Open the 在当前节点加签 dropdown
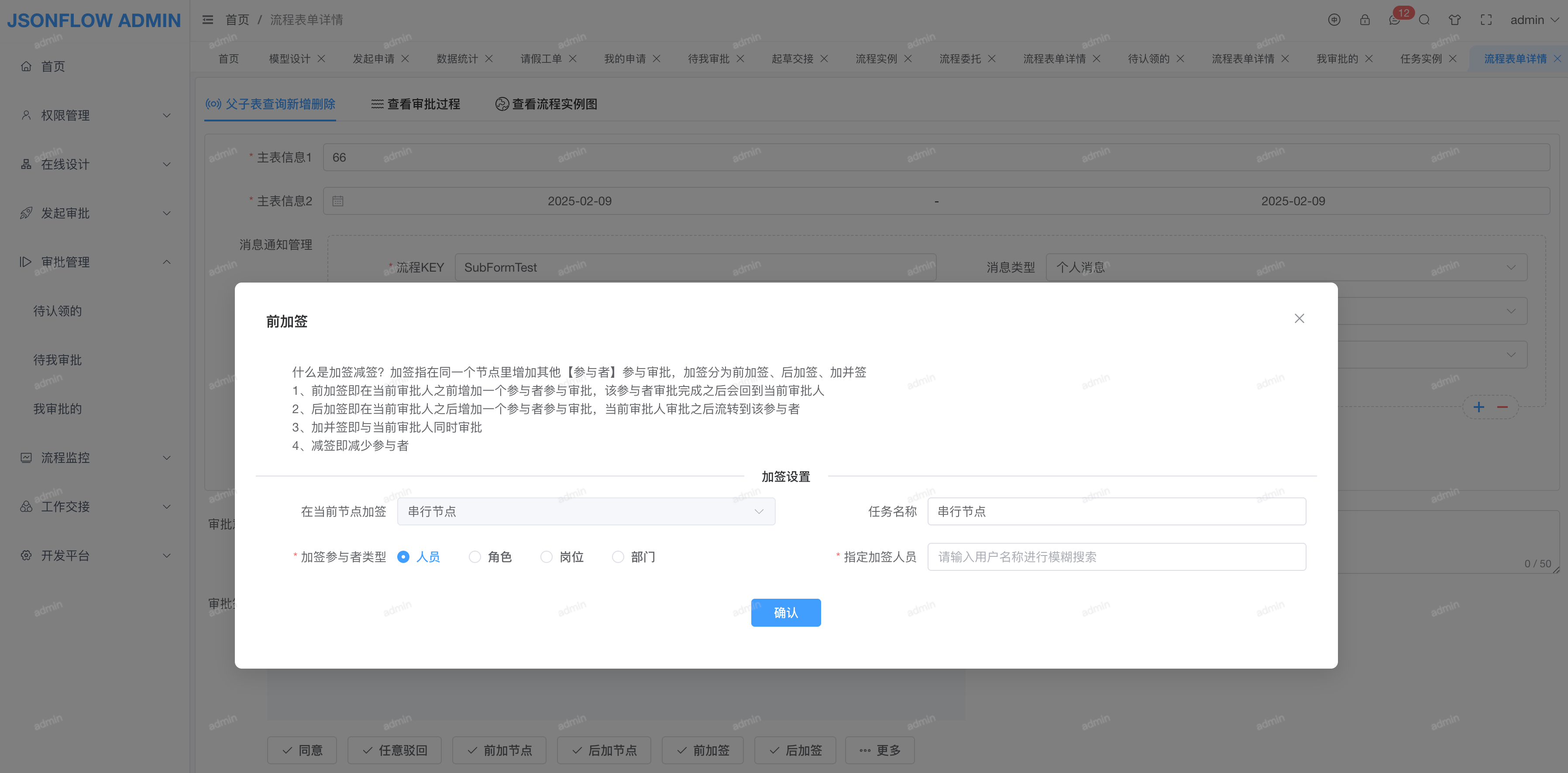1568x773 pixels. click(585, 512)
